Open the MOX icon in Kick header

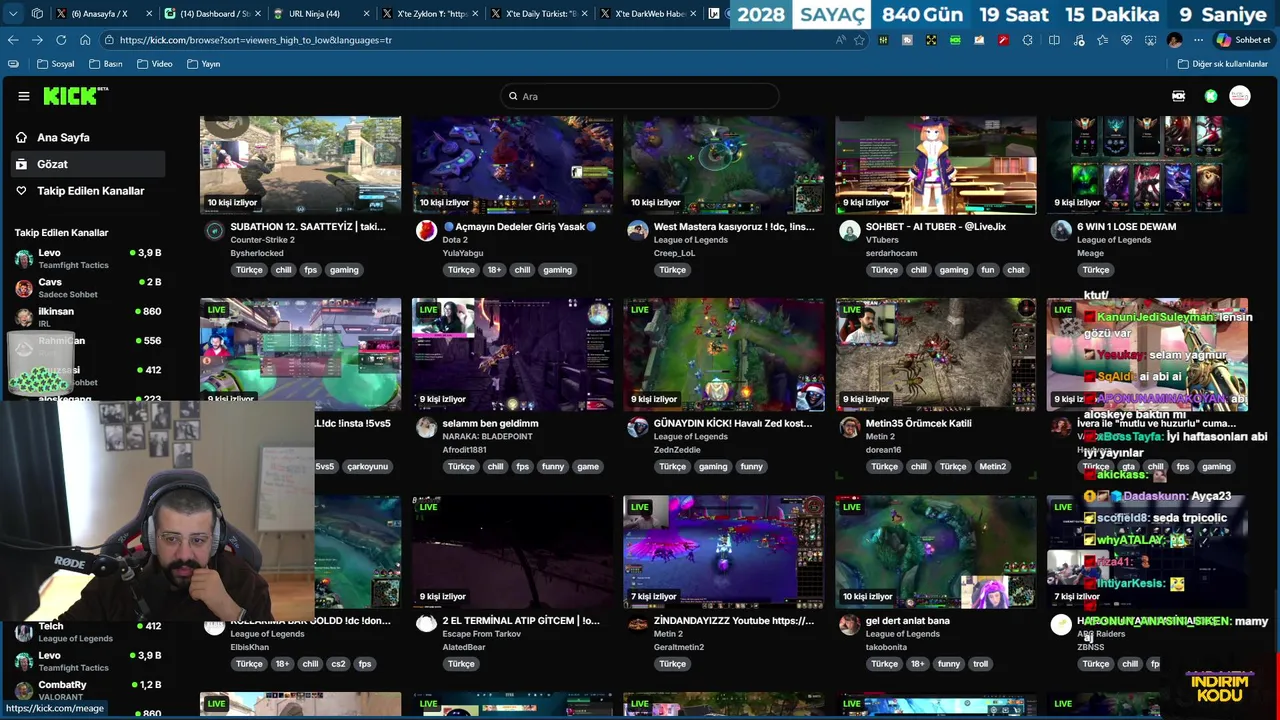tap(1178, 96)
